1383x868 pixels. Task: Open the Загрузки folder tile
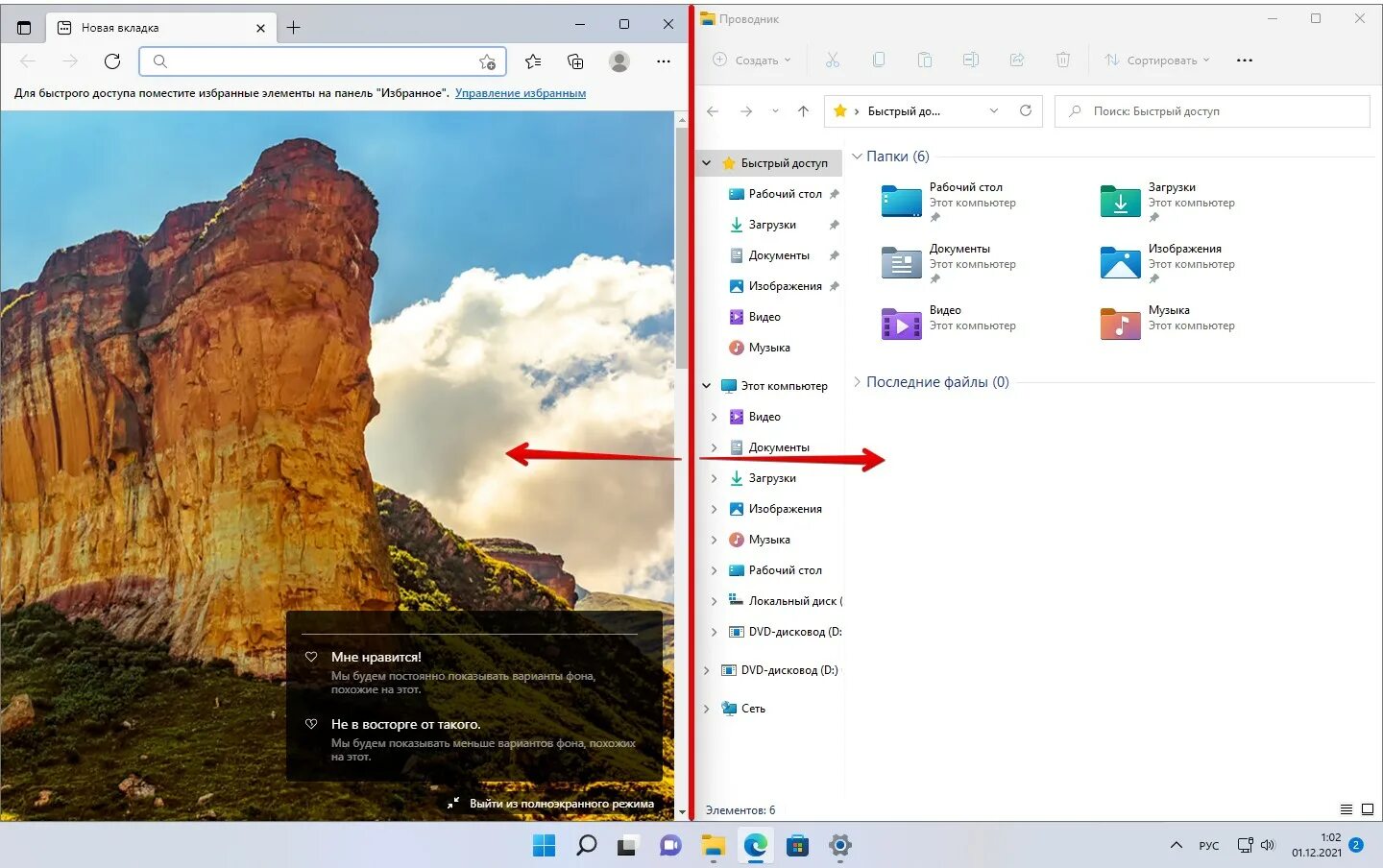[1167, 203]
